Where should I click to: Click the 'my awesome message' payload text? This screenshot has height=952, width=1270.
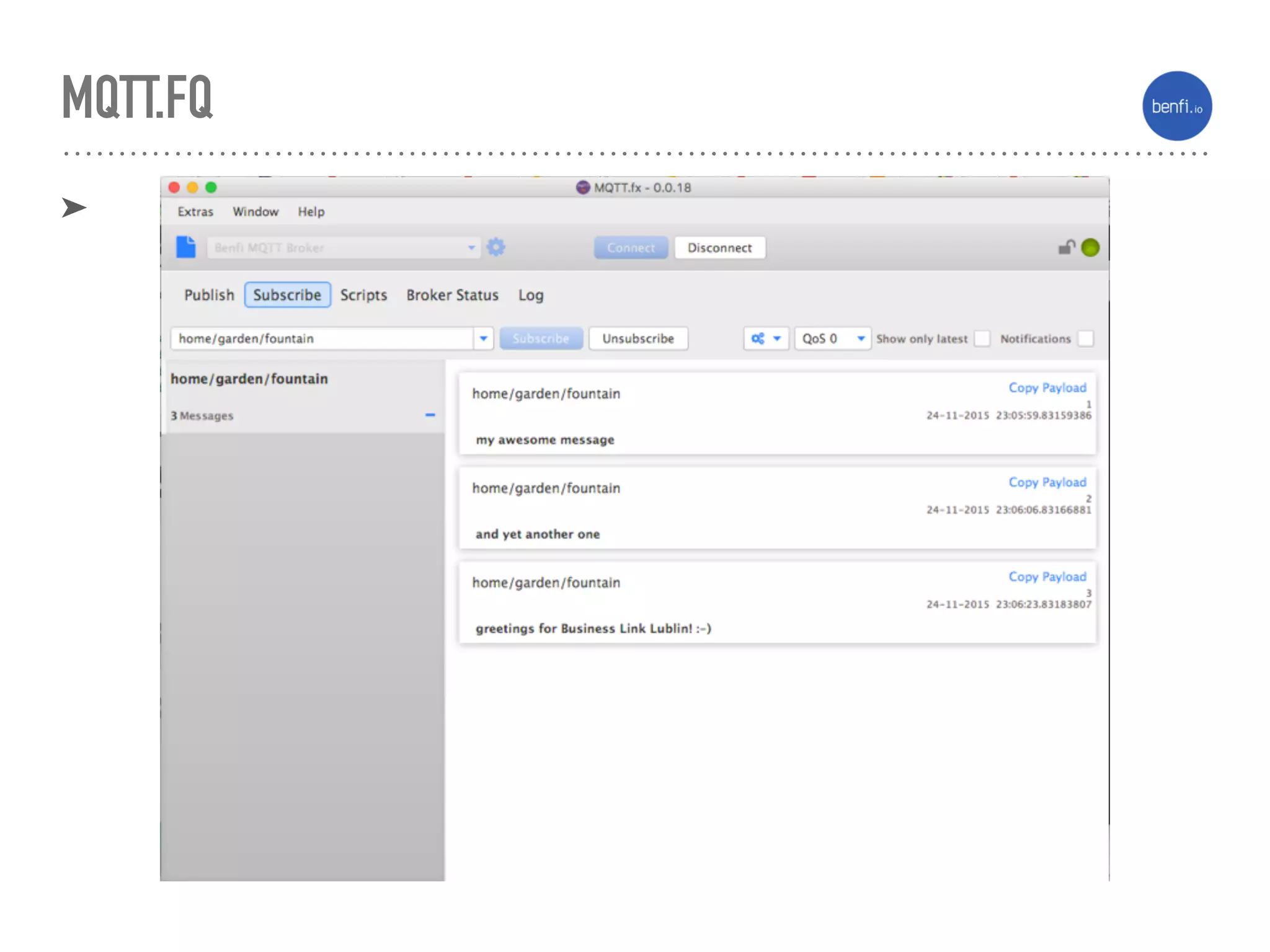point(545,440)
